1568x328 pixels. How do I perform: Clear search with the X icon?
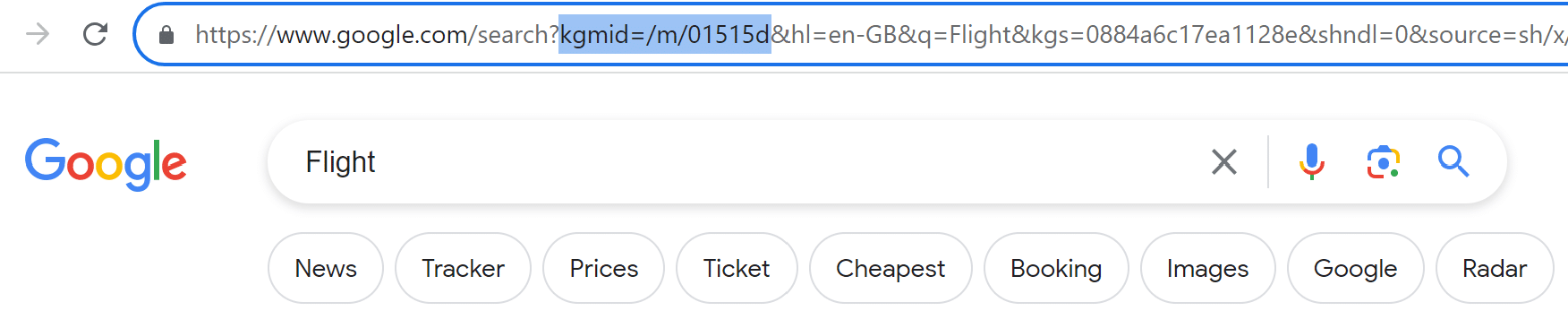pyautogui.click(x=1223, y=162)
